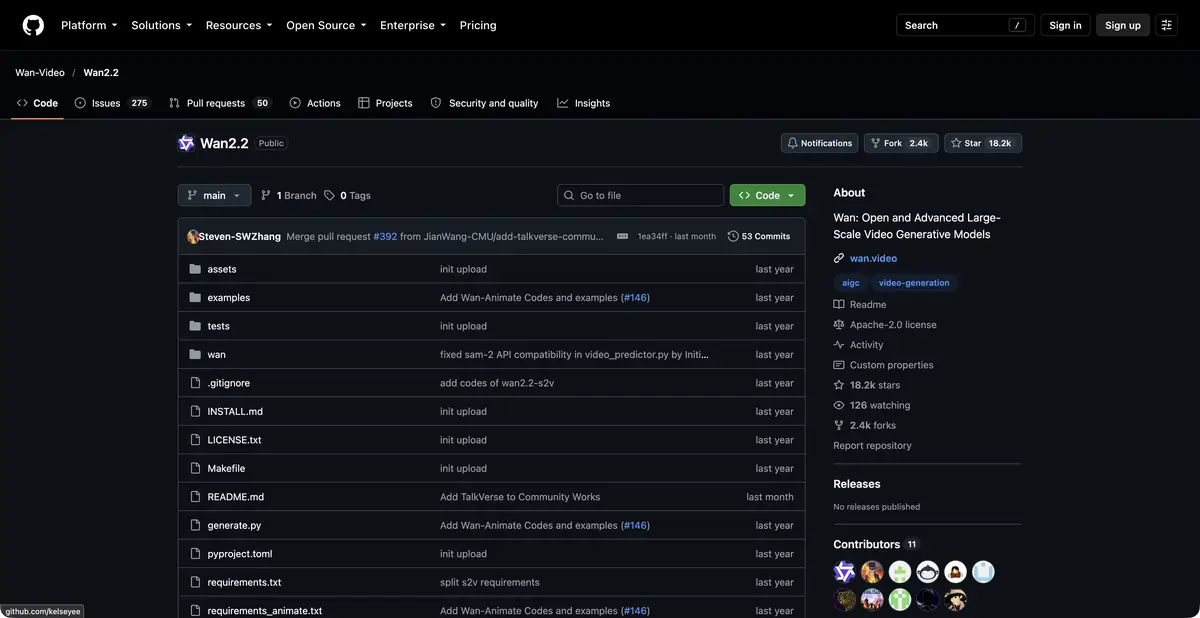
Task: Click the commit details ellipsis icon
Action: 622,236
